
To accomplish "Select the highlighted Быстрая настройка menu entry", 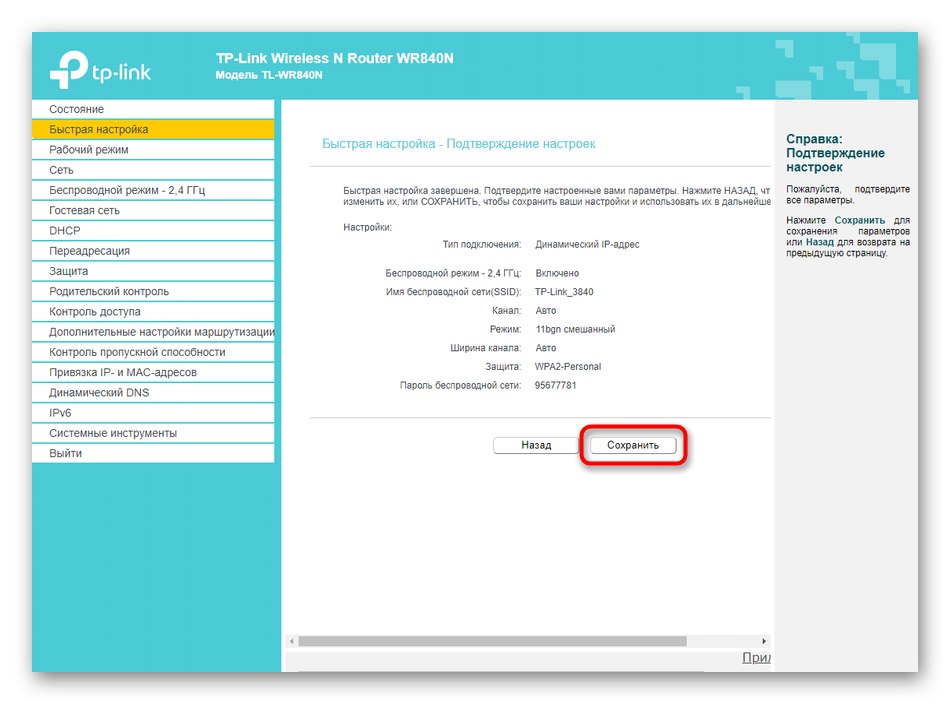I will click(x=150, y=129).
